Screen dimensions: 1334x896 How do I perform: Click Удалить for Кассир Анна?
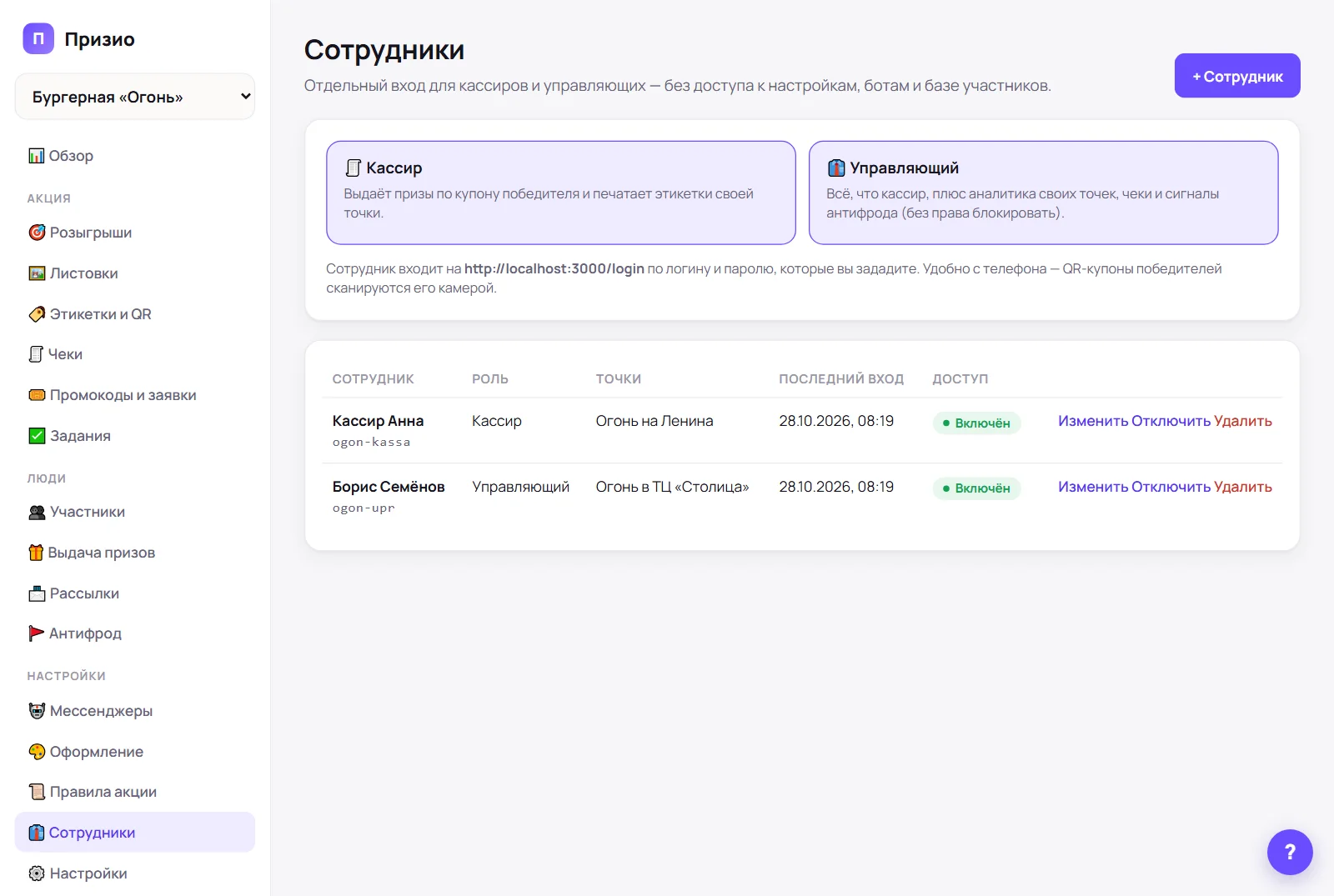(1243, 421)
